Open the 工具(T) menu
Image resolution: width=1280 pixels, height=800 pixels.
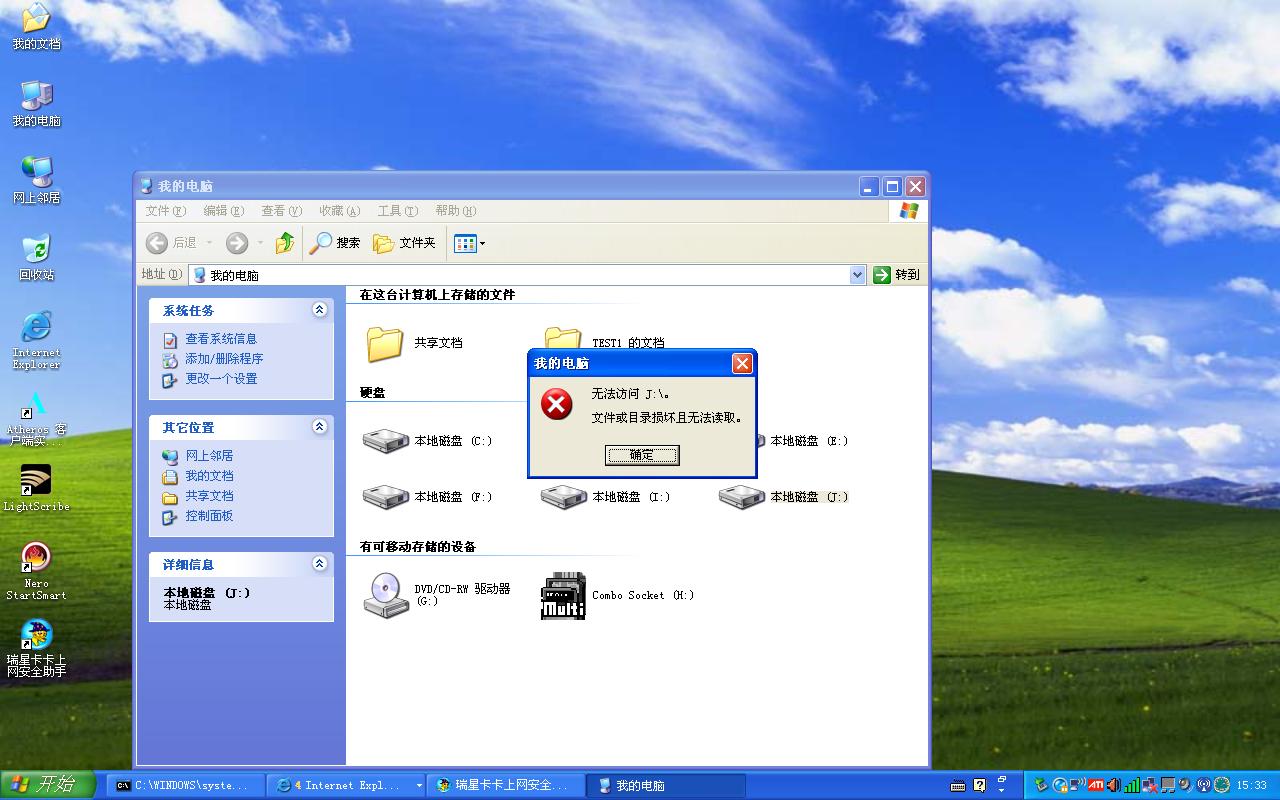397,211
